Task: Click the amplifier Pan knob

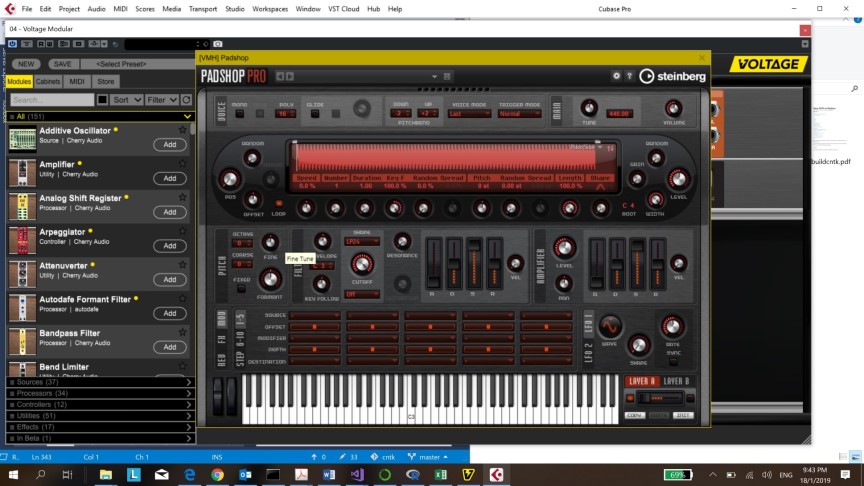Action: pyautogui.click(x=563, y=283)
